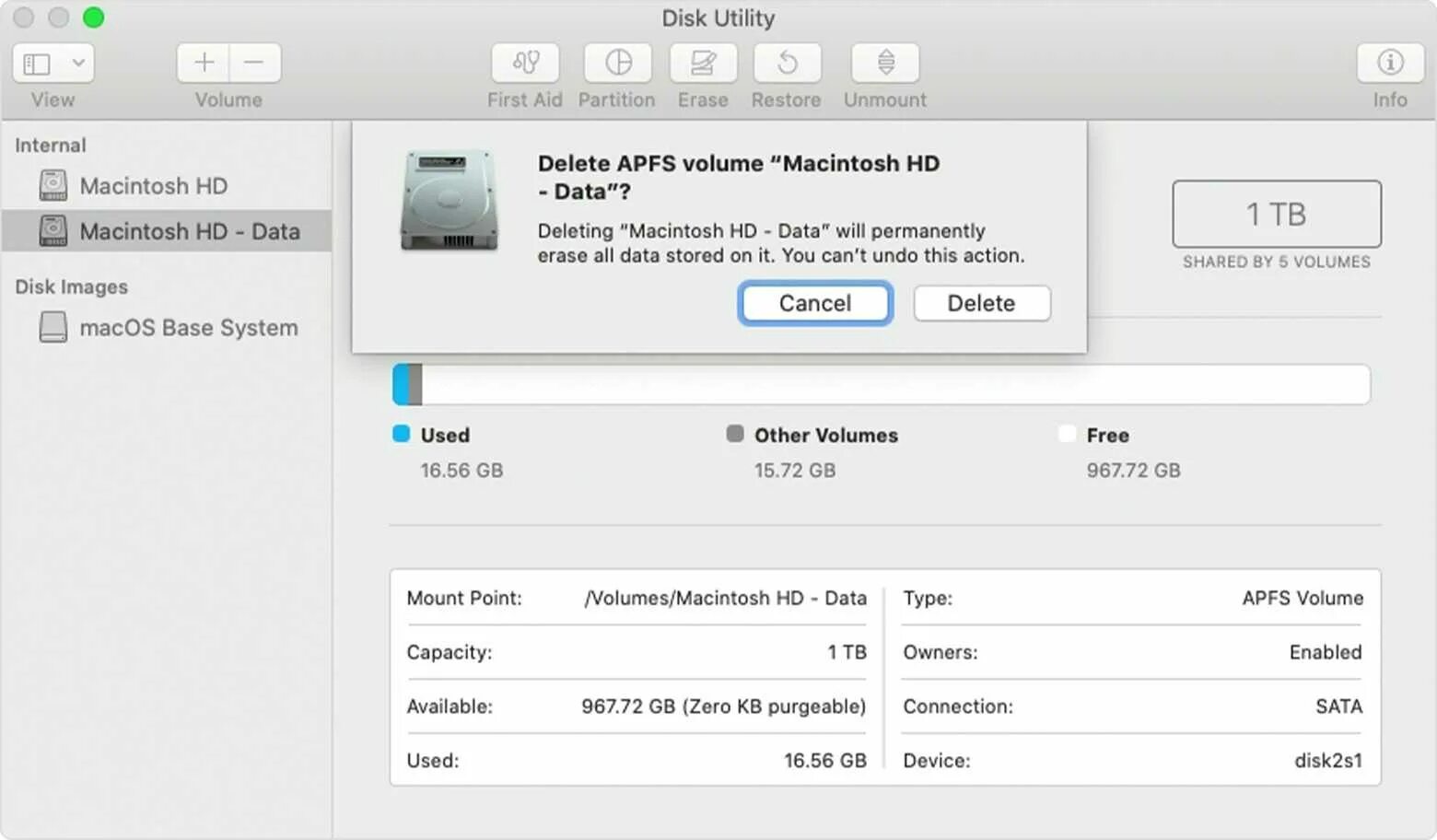Viewport: 1437px width, 840px height.
Task: Click the SATA connection value
Action: 1339,706
